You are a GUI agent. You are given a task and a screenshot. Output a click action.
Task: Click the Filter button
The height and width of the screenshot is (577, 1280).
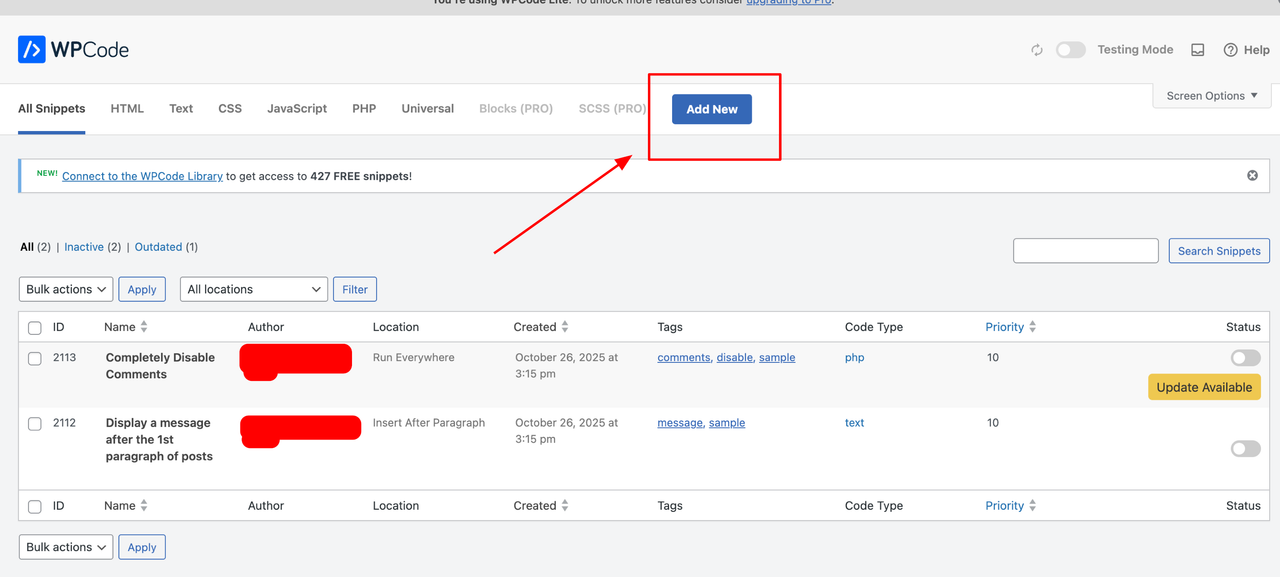pos(355,289)
